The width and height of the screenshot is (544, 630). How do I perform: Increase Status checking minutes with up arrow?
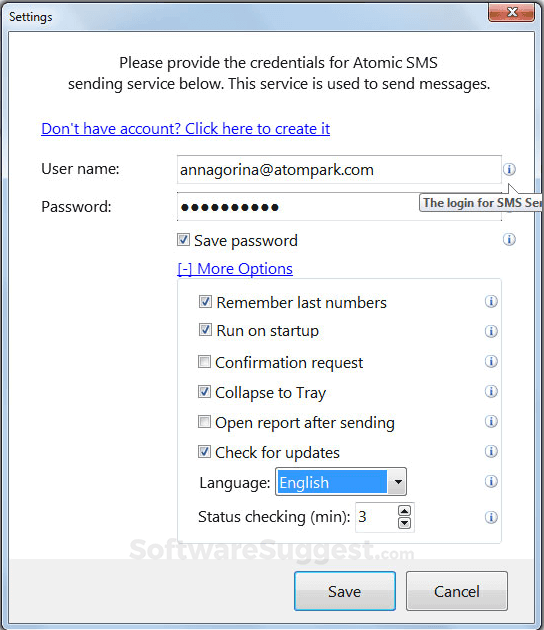(x=404, y=511)
